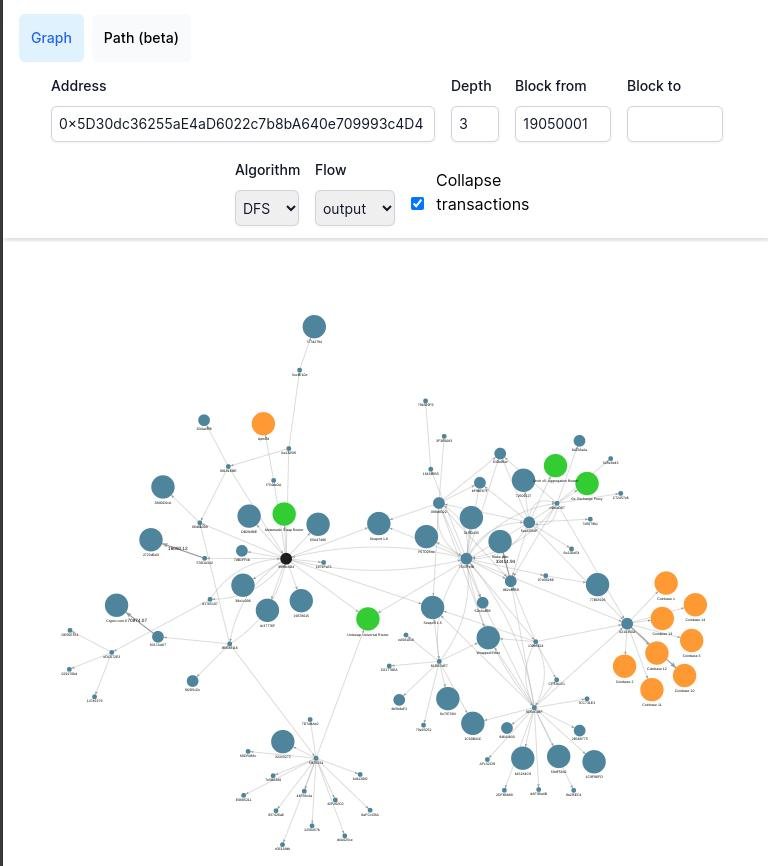Select the Coinbase 14 orange node
This screenshot has height=866, width=768.
click(695, 604)
